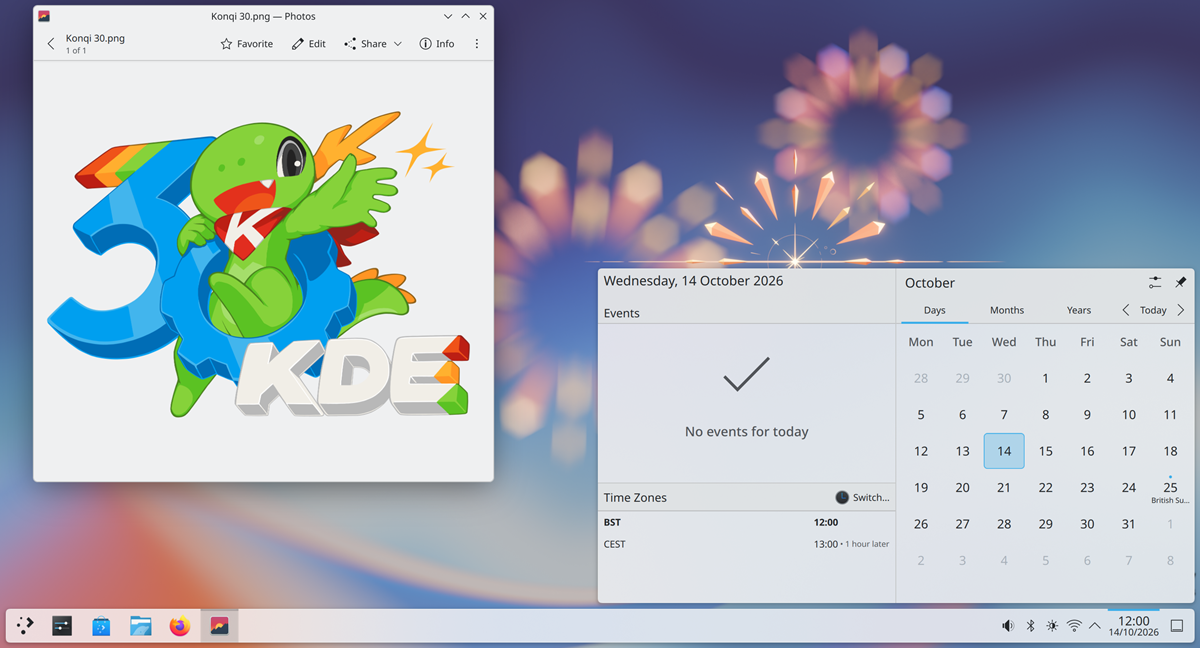This screenshot has width=1200, height=648.
Task: Select October 22 in the calendar
Action: click(x=1045, y=488)
